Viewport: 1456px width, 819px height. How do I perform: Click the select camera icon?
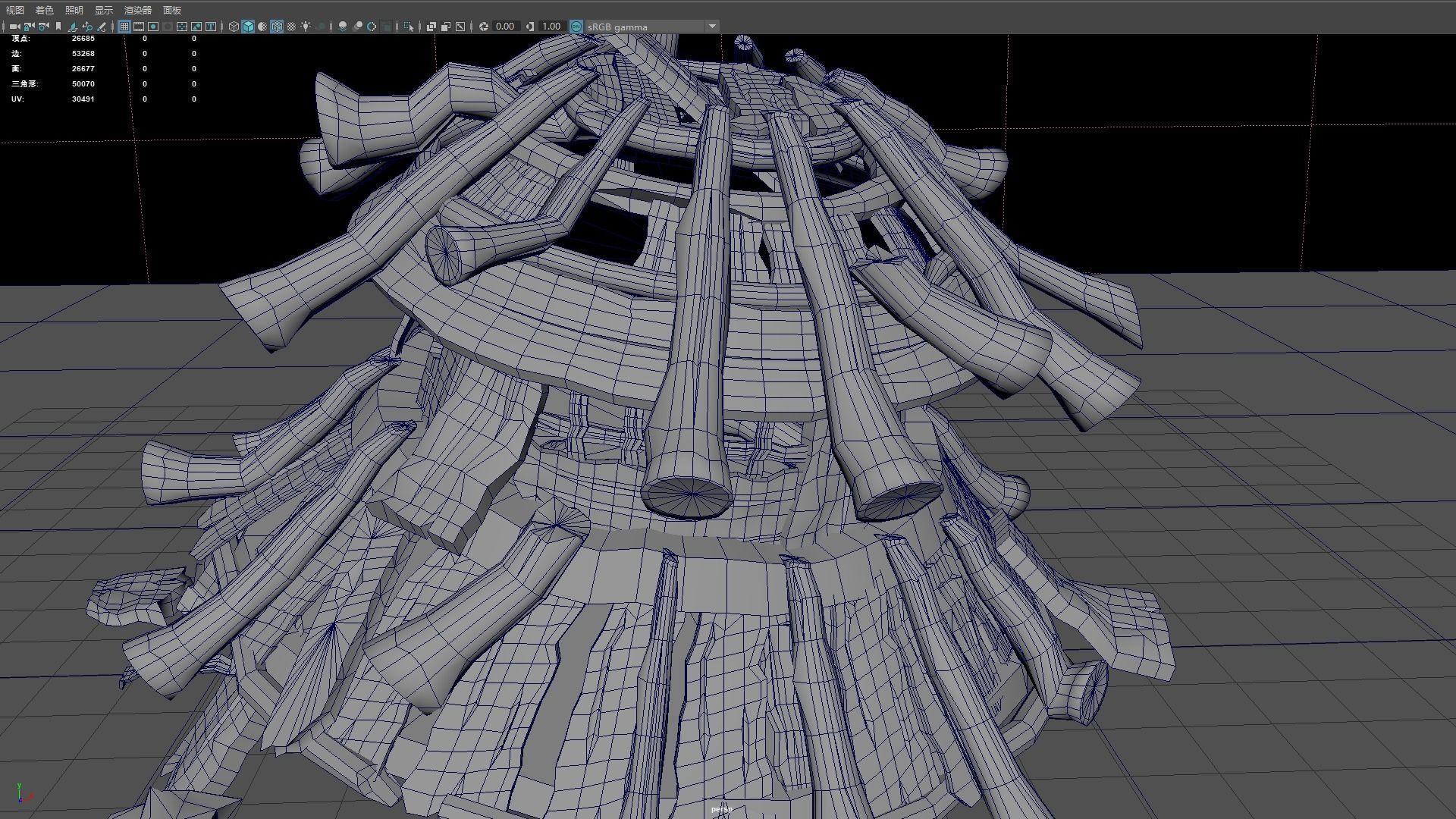click(14, 27)
